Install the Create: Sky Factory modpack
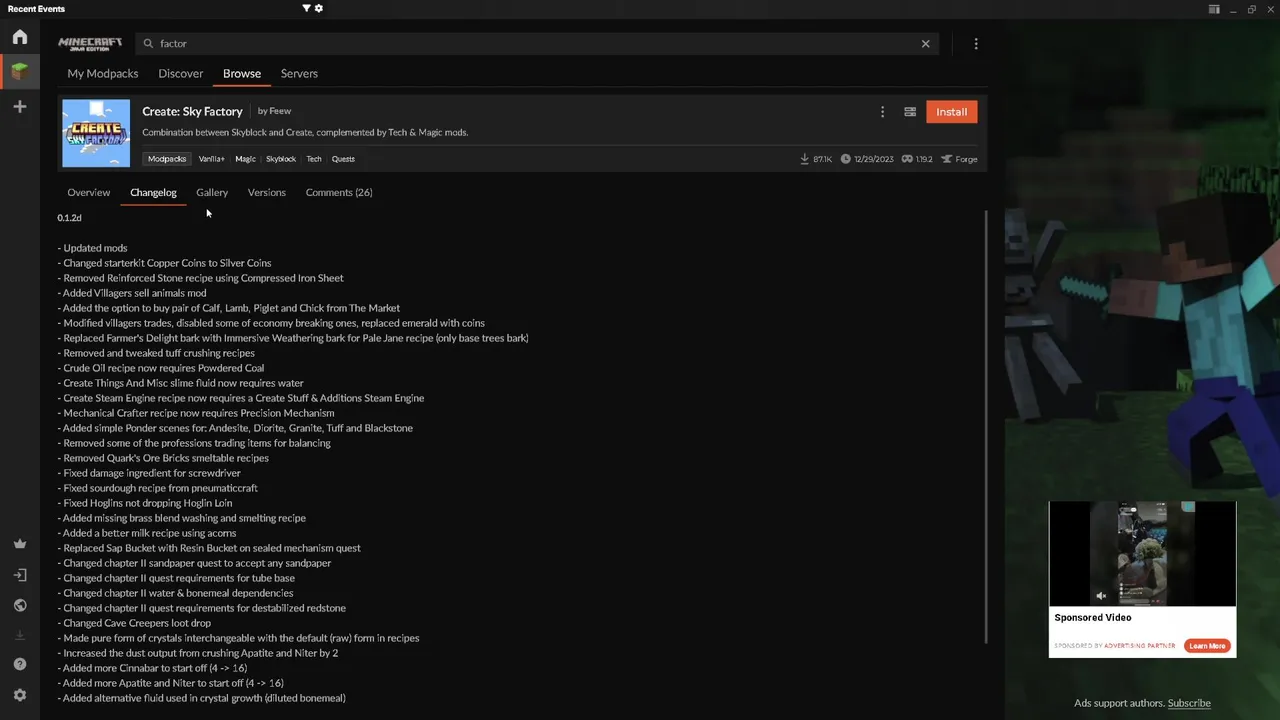The height and width of the screenshot is (720, 1280). coord(951,112)
